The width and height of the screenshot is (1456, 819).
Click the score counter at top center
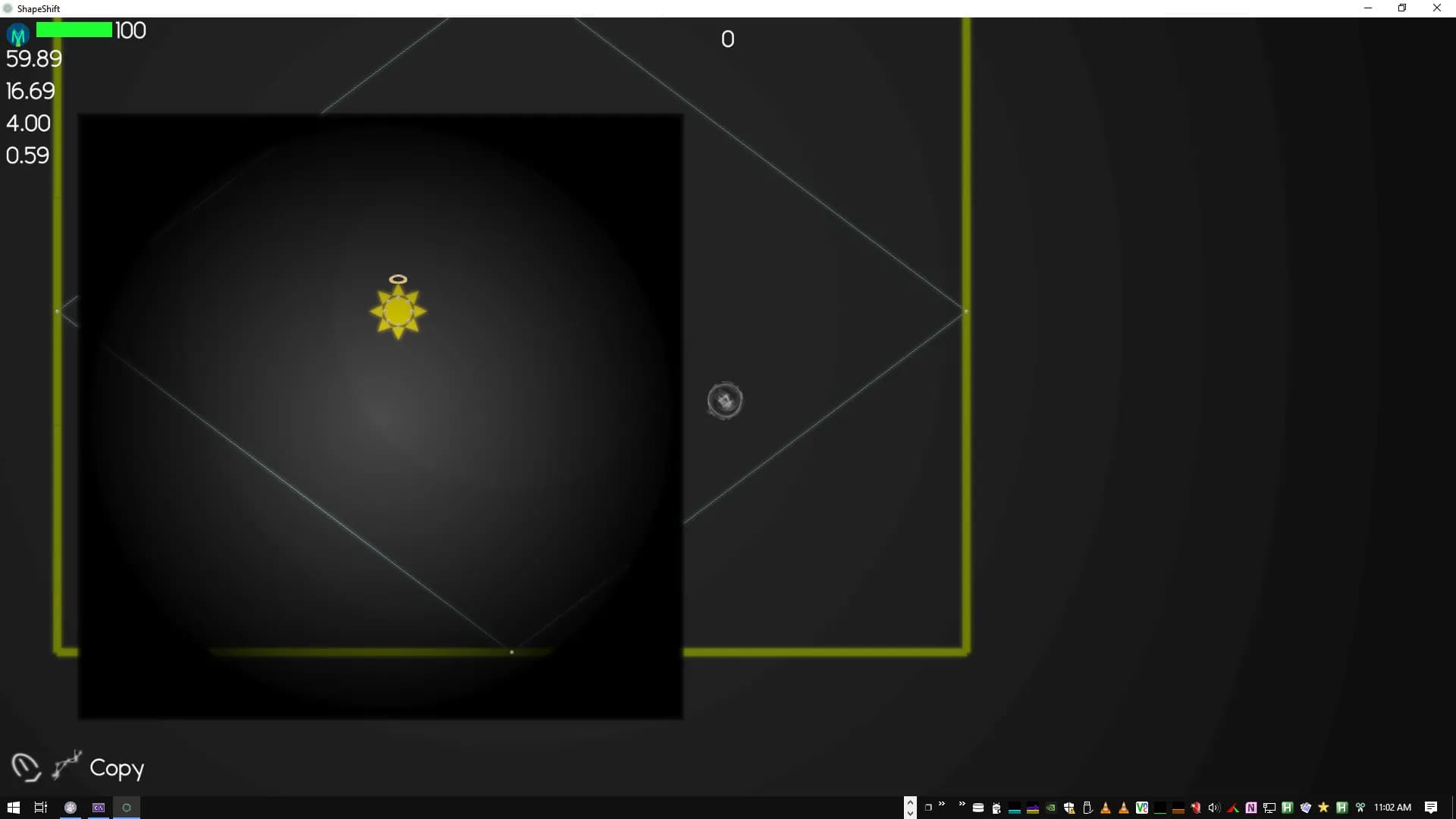[x=727, y=39]
